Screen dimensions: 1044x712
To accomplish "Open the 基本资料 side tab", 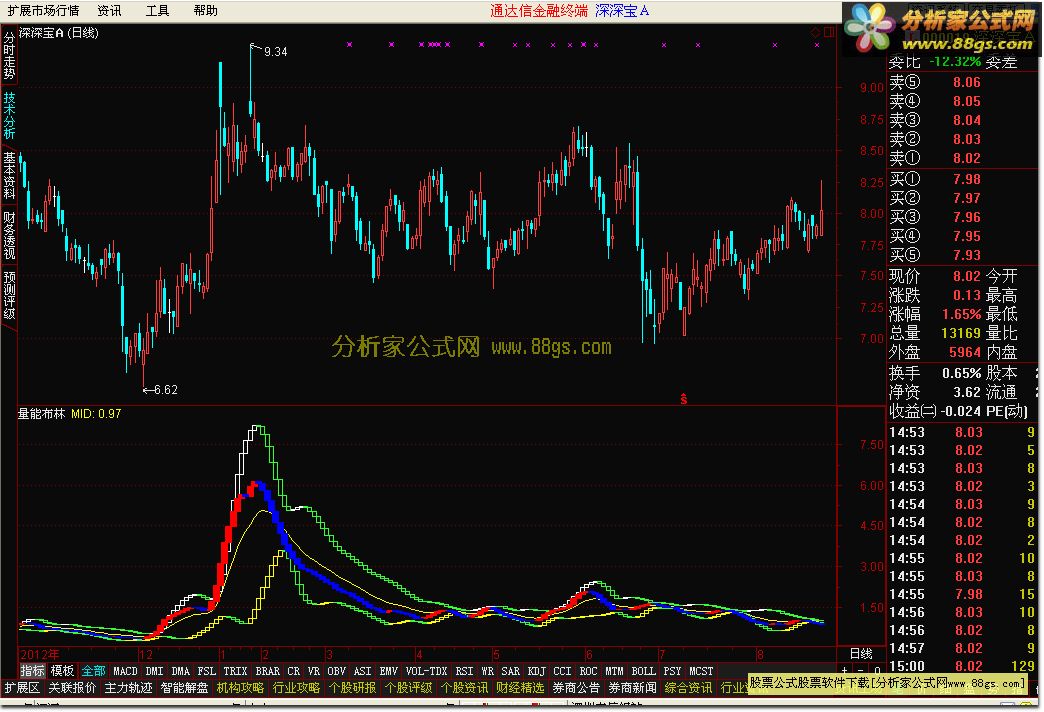I will pyautogui.click(x=9, y=175).
